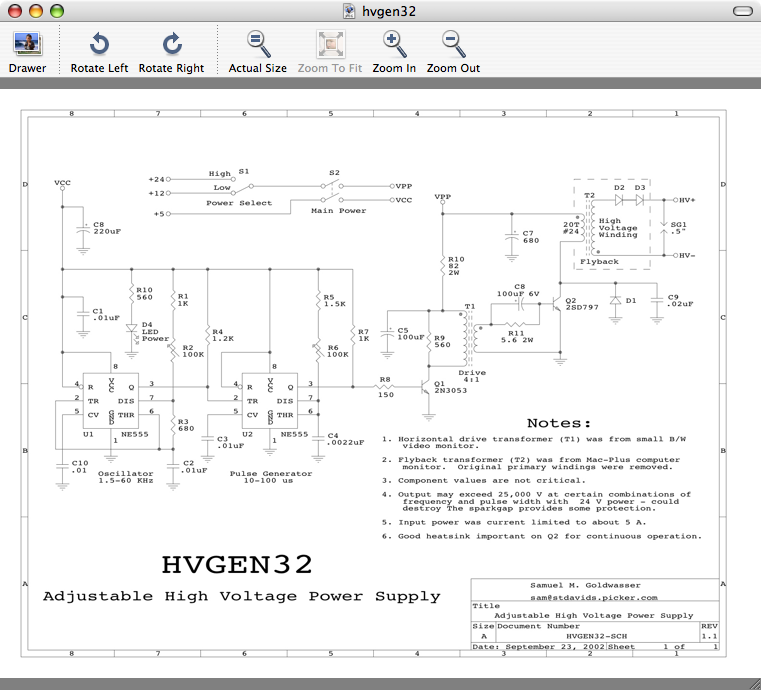Screen dimensions: 761x690
Task: Click the hvgen32 window title text
Action: click(x=389, y=11)
